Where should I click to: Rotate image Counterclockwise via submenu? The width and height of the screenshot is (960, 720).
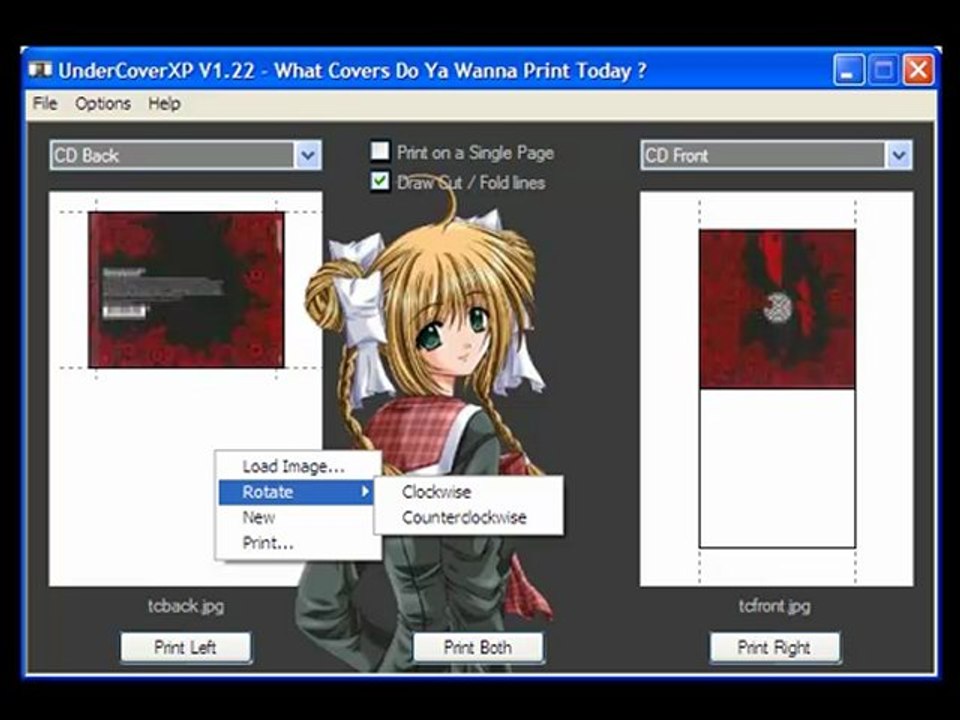click(x=464, y=517)
